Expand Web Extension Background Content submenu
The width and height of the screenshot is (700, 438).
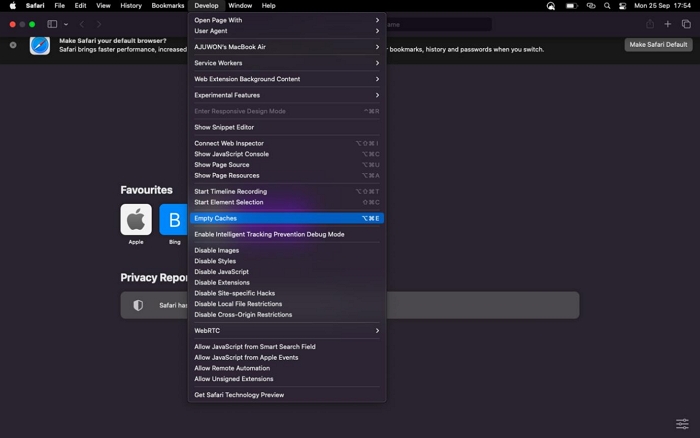click(x=287, y=79)
